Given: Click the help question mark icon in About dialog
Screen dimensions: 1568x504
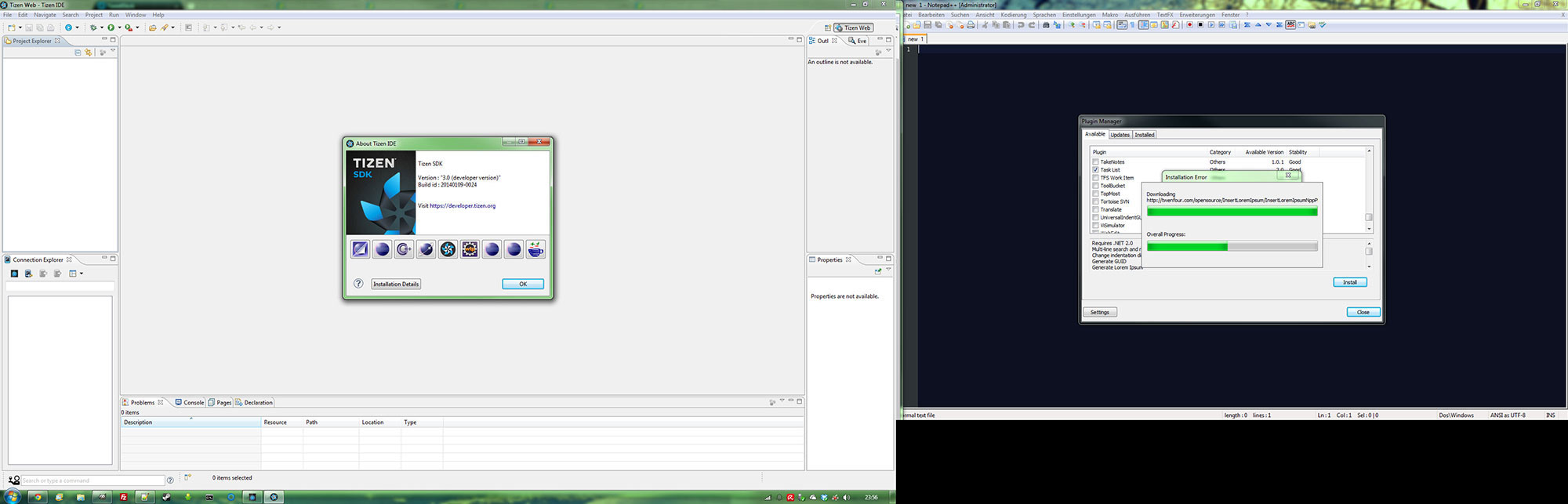Looking at the screenshot, I should (358, 284).
